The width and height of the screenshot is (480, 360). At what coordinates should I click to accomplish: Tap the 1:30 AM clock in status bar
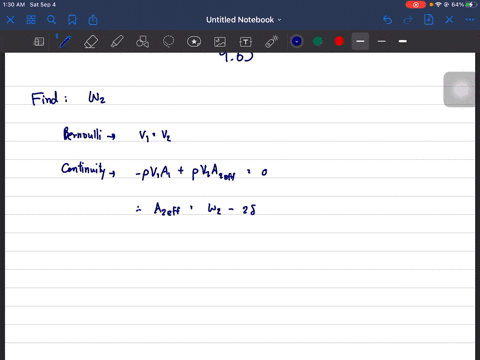14,5
